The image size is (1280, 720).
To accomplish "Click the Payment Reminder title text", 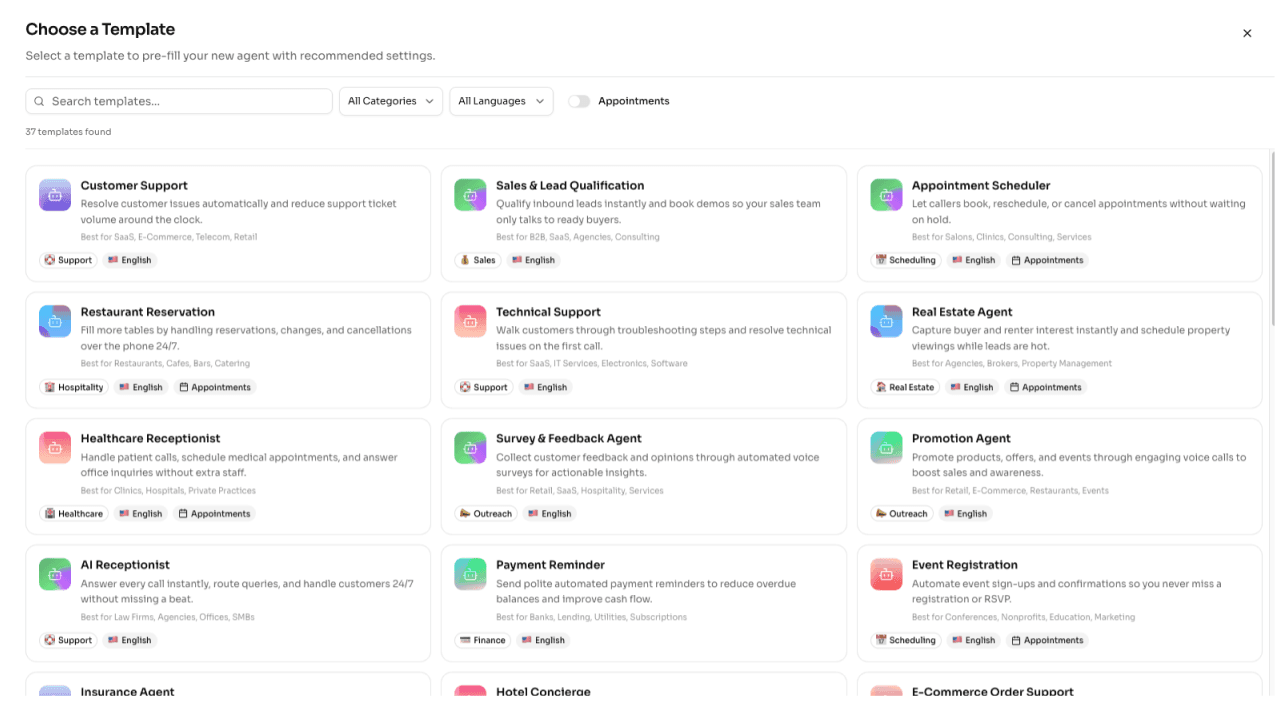I will (x=550, y=565).
